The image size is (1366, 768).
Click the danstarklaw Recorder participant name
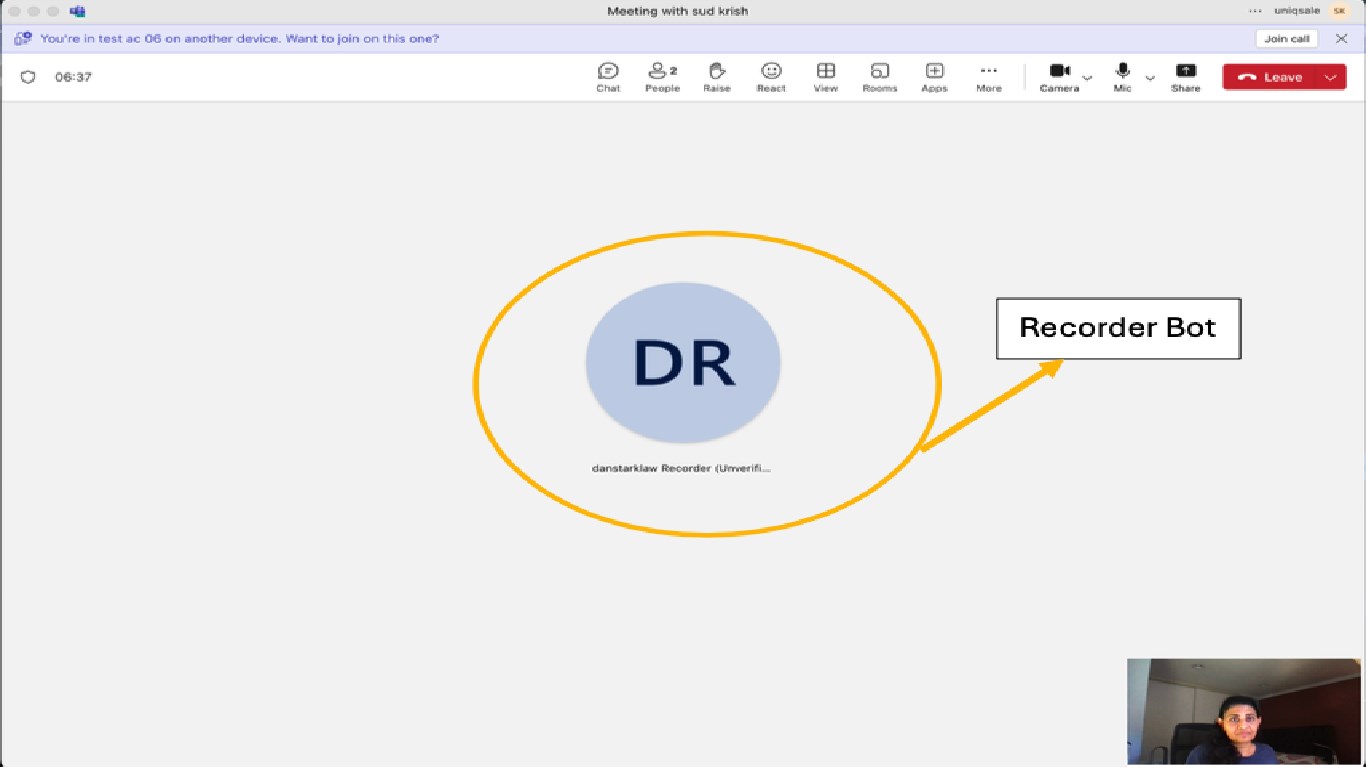click(682, 467)
